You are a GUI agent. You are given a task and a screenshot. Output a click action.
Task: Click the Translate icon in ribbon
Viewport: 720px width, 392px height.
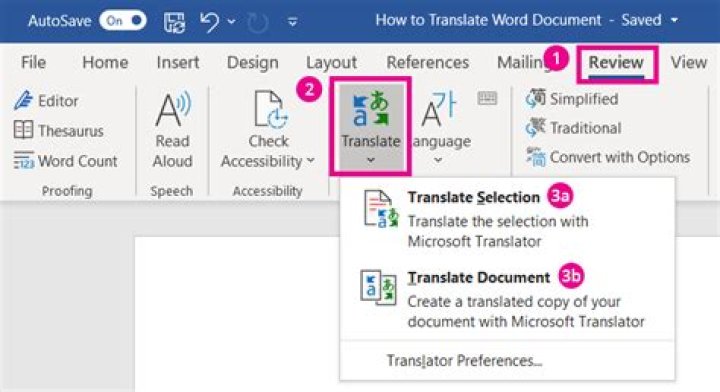click(x=371, y=108)
